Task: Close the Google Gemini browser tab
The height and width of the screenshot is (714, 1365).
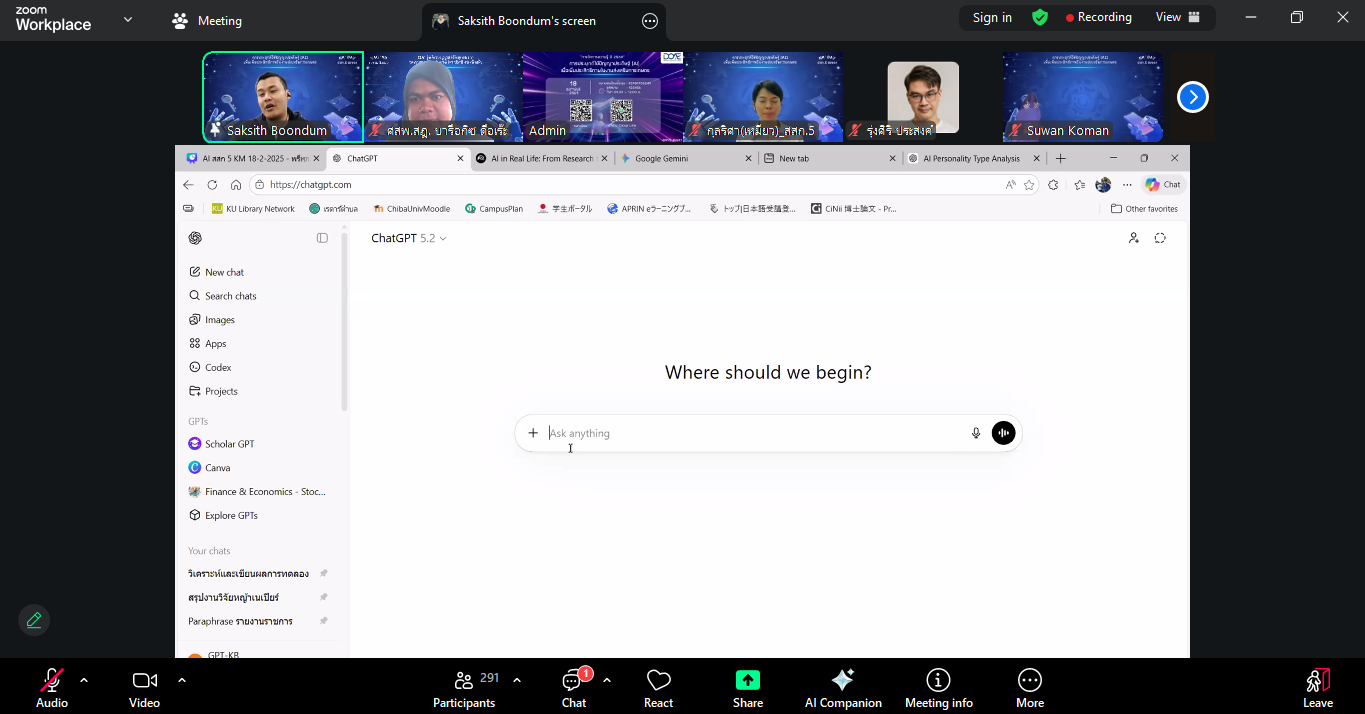Action: click(x=748, y=158)
